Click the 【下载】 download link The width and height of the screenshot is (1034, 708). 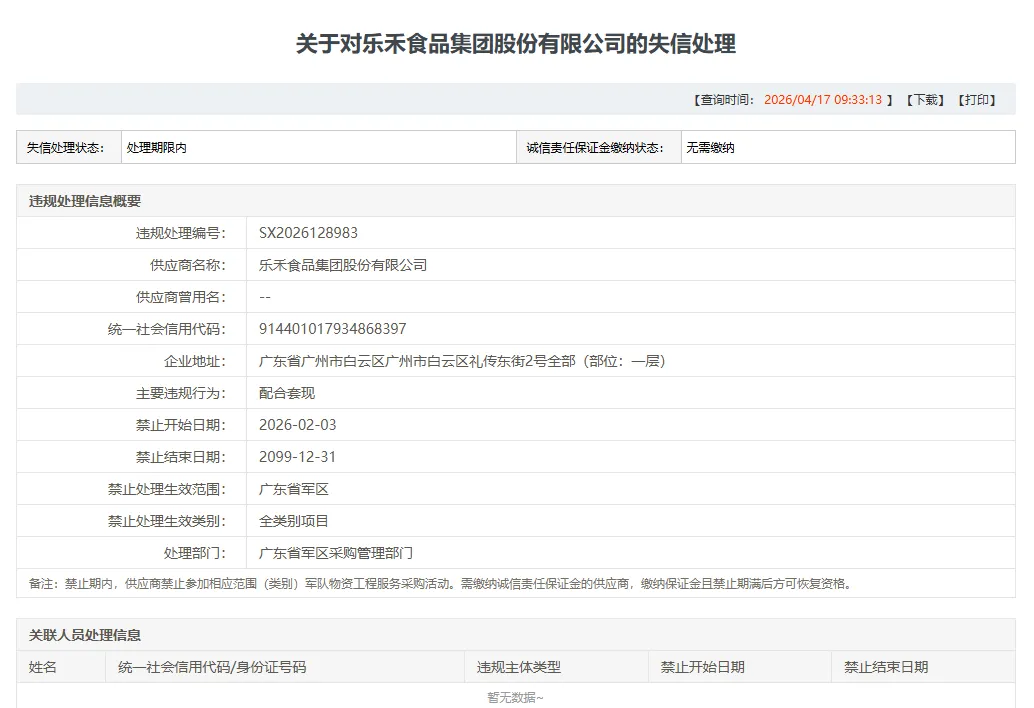(925, 100)
